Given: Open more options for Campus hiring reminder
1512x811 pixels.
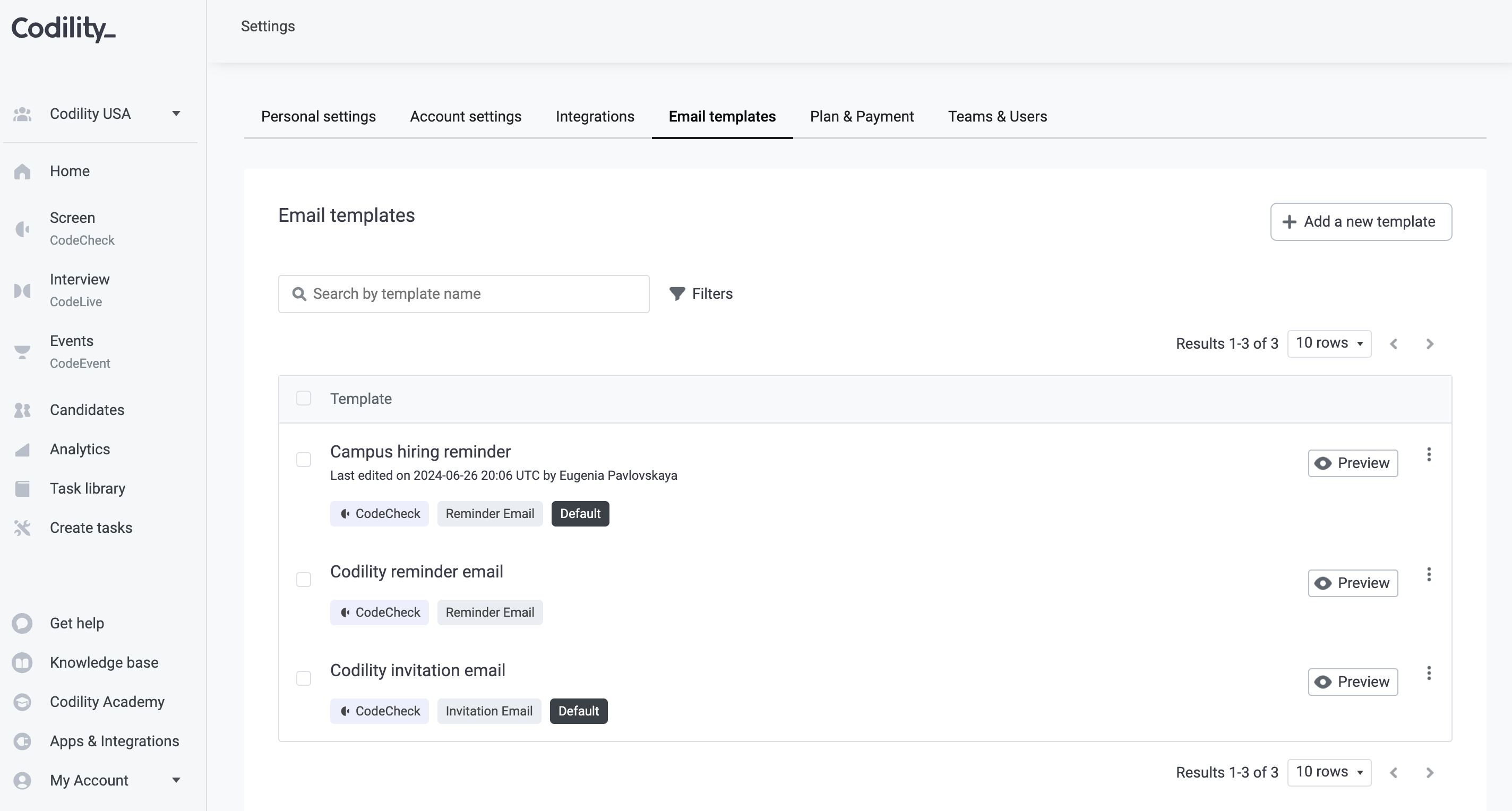Looking at the screenshot, I should (1429, 454).
